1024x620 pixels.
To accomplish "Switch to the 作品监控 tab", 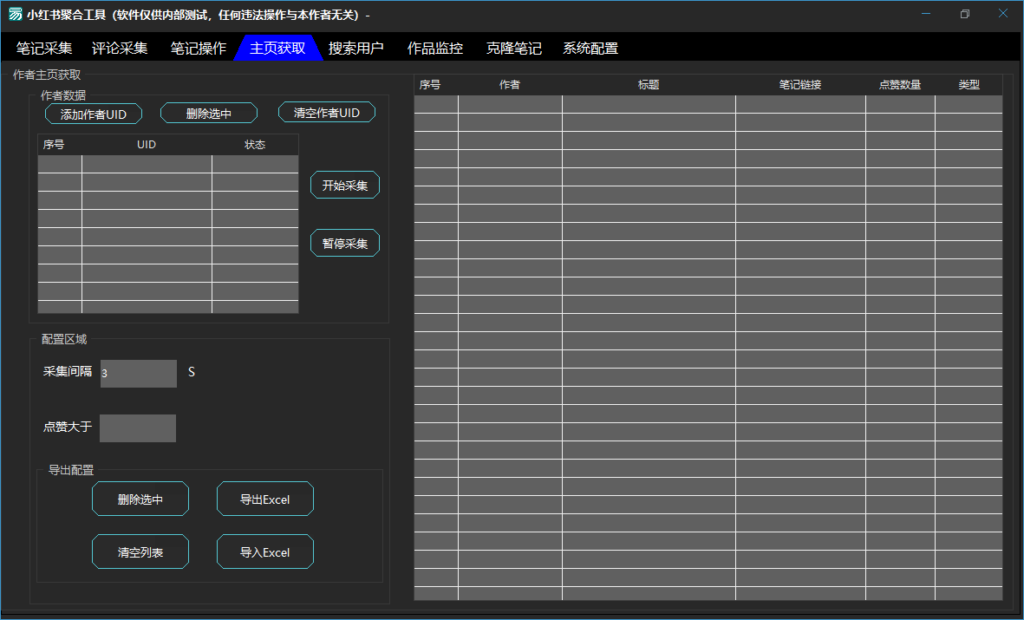I will (435, 48).
